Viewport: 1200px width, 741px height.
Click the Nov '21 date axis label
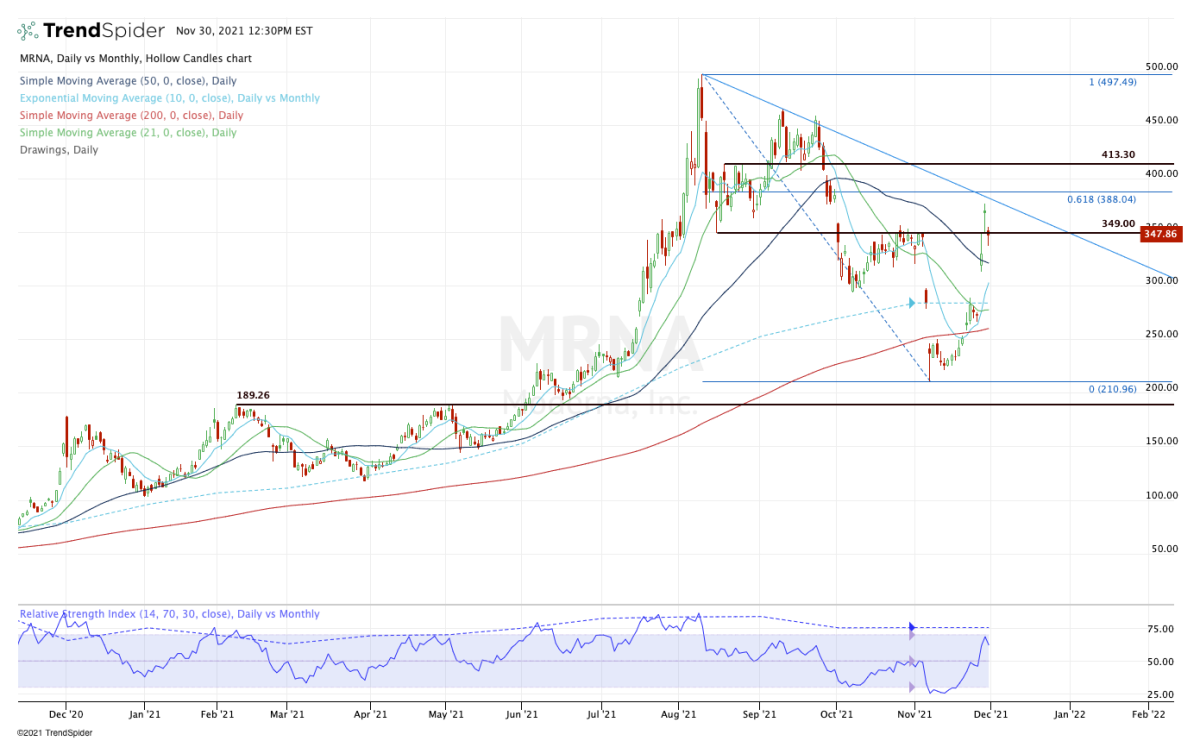[x=913, y=715]
